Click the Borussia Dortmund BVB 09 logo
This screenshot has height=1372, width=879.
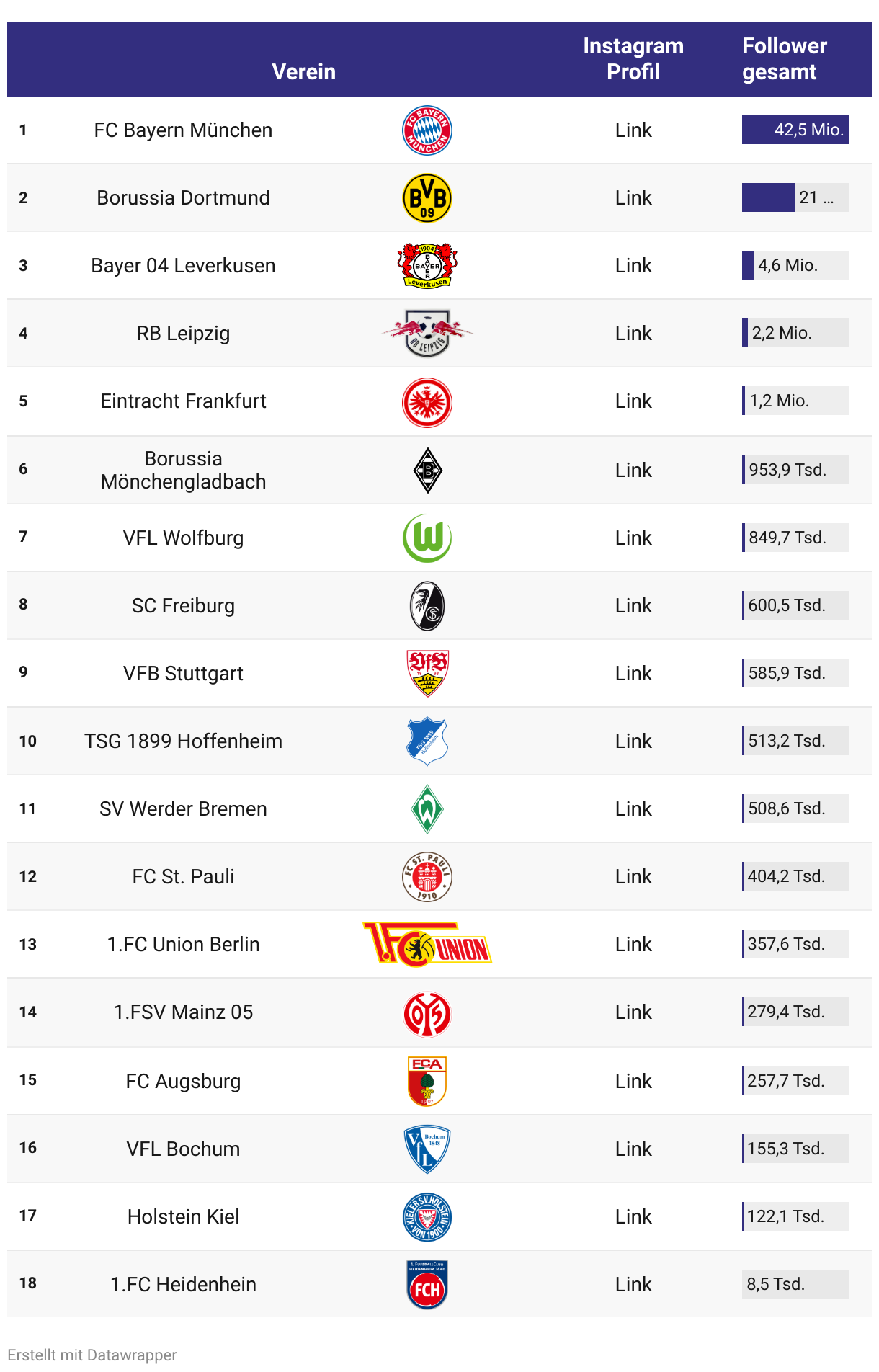click(427, 198)
